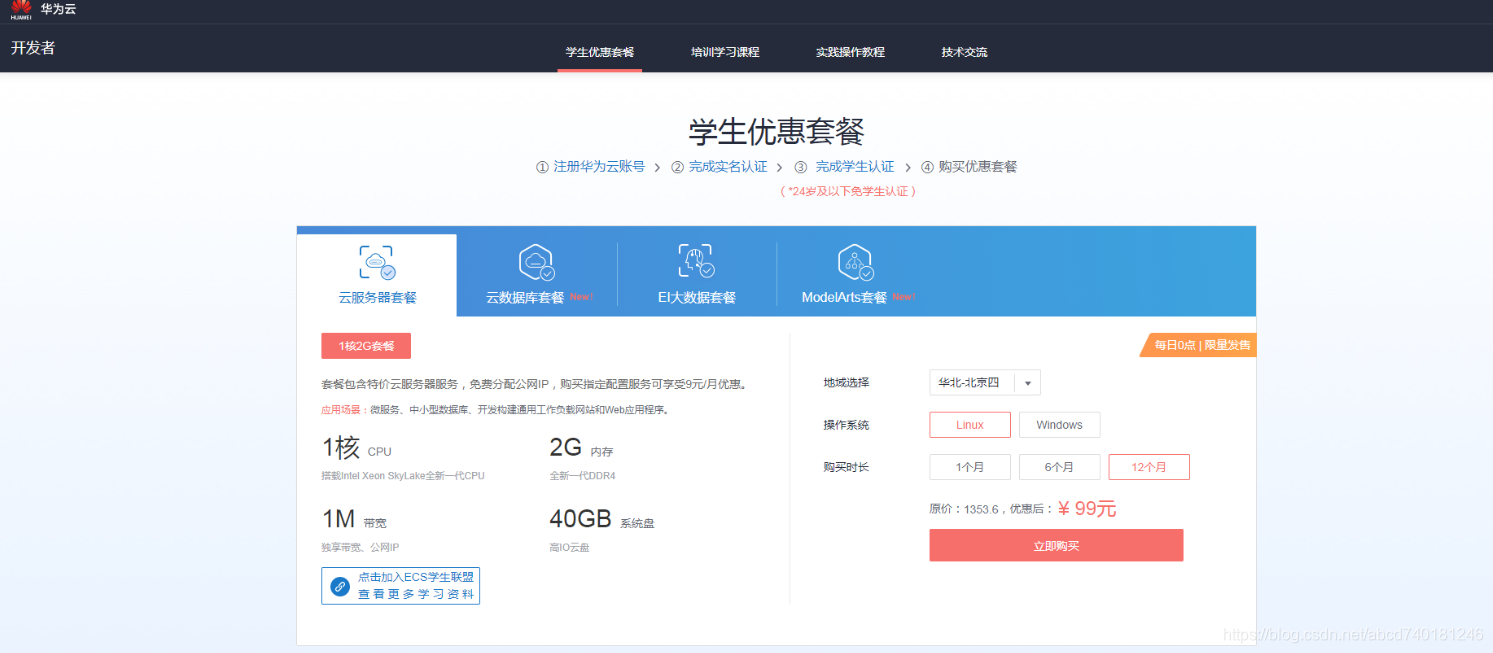Click the ¥ 99元 price text
Viewport: 1493px width, 653px height.
pyautogui.click(x=1087, y=508)
